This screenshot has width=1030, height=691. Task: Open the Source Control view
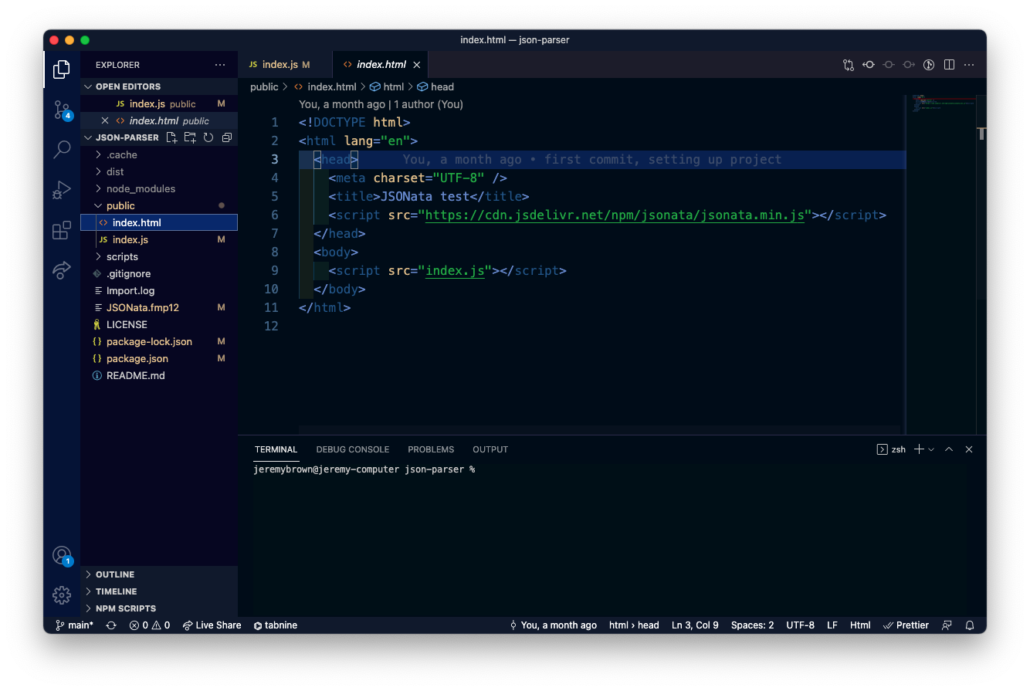(62, 110)
